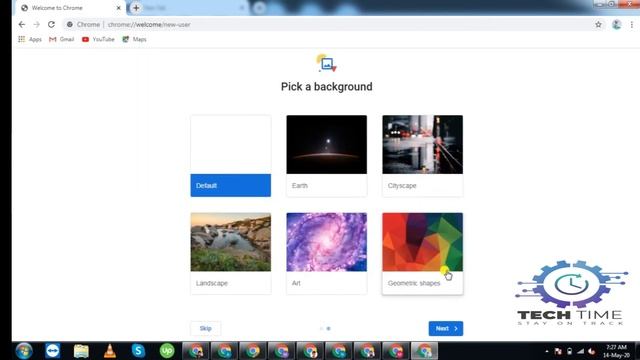Open a new tab with the plus button

click(x=136, y=8)
